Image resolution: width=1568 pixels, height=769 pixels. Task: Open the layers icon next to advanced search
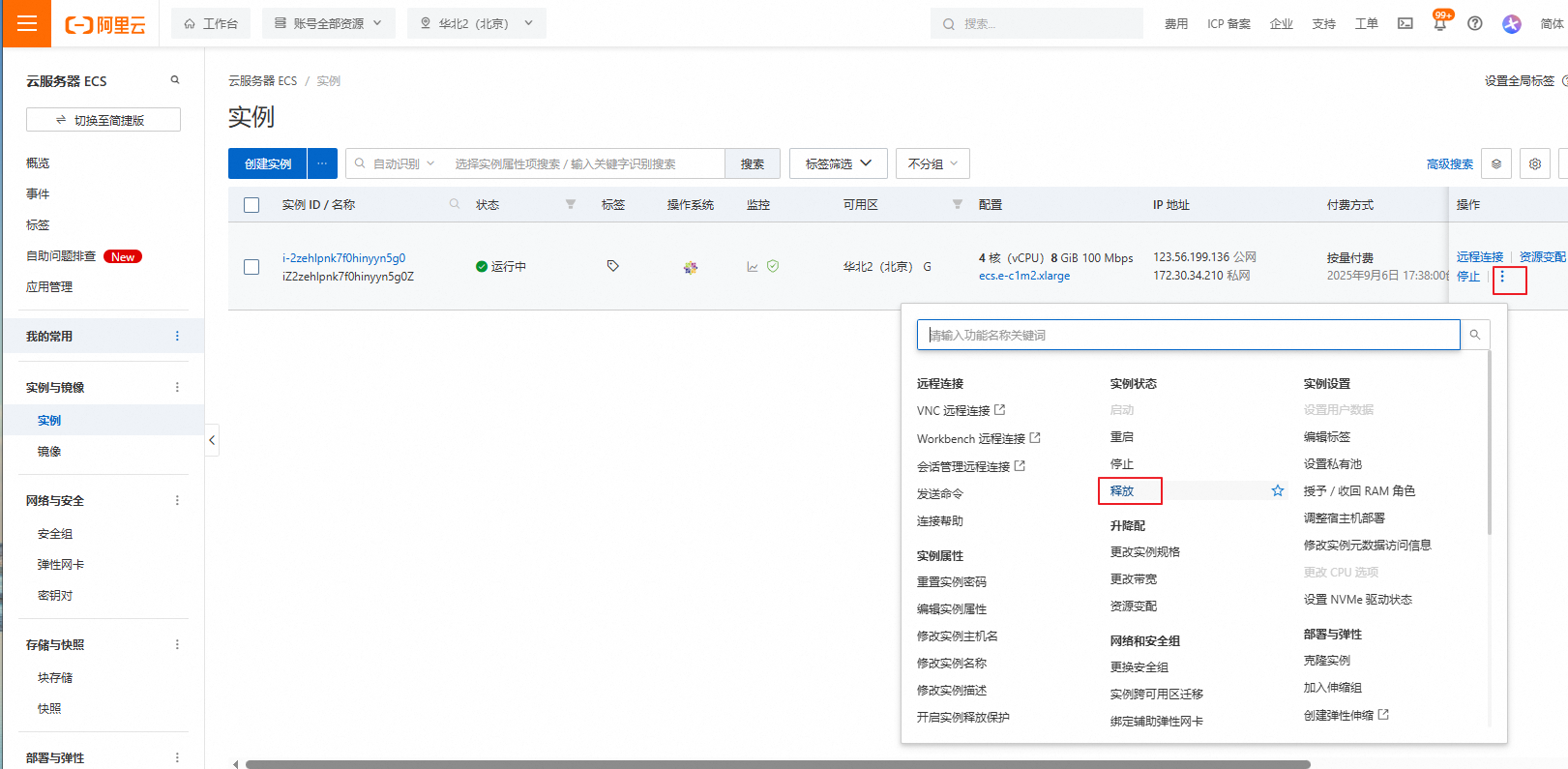(x=1496, y=163)
